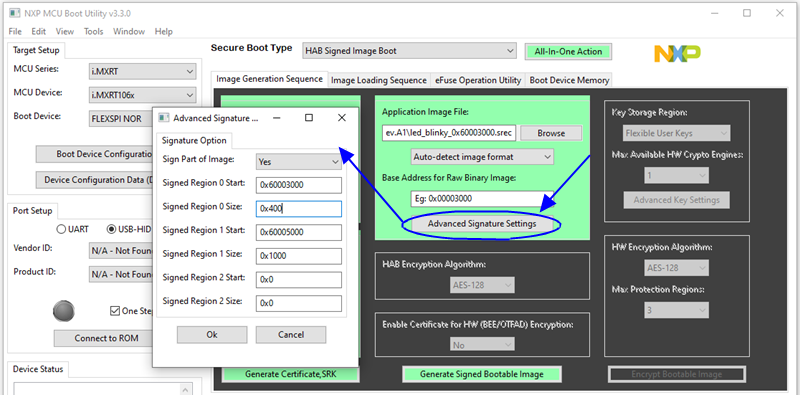Switch to Image Loading Sequence tab

point(379,80)
